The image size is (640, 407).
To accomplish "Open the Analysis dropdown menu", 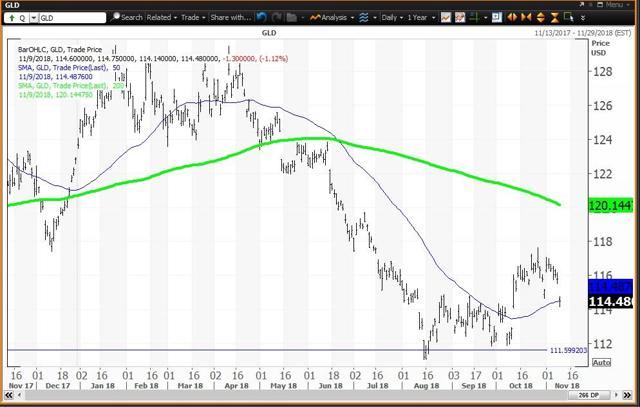I will 331,18.
